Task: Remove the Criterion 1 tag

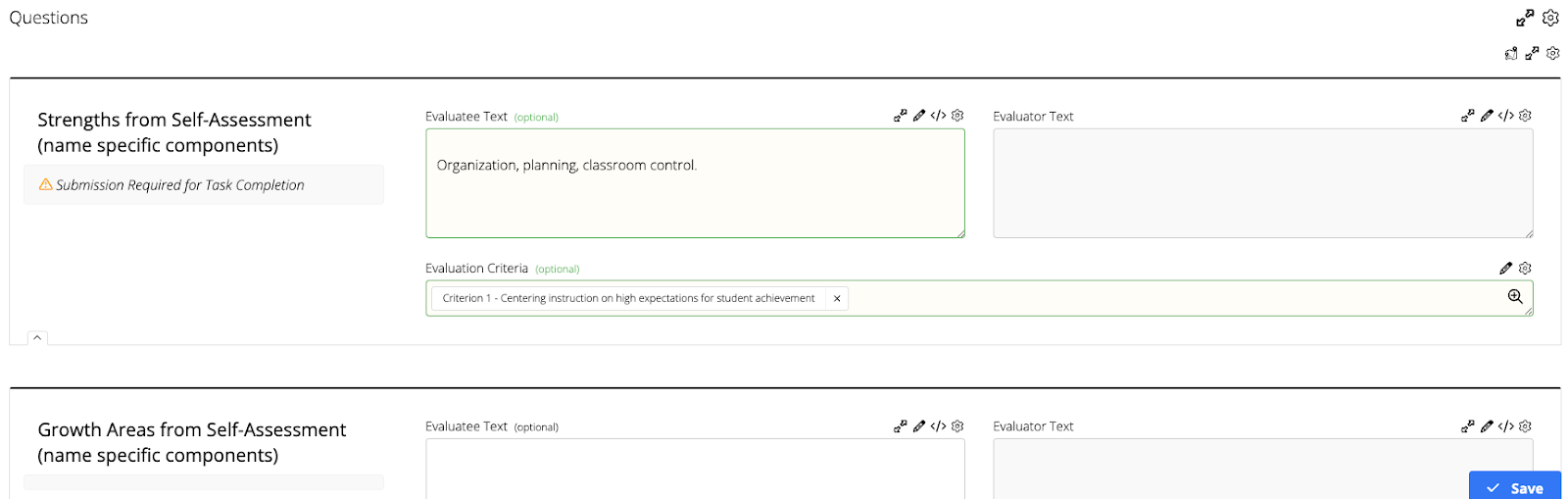Action: (x=837, y=299)
